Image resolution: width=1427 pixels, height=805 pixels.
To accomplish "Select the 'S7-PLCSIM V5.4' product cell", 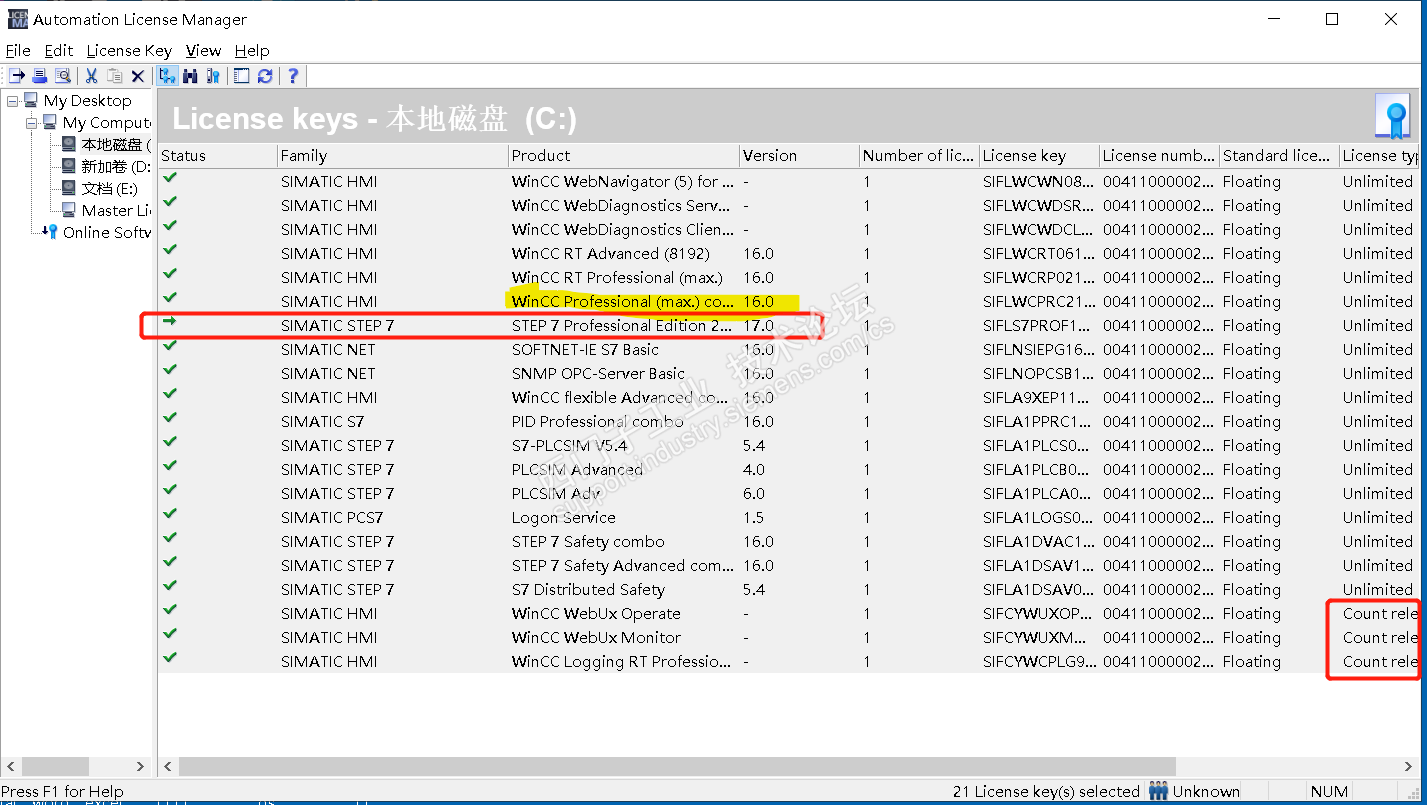I will 569,445.
